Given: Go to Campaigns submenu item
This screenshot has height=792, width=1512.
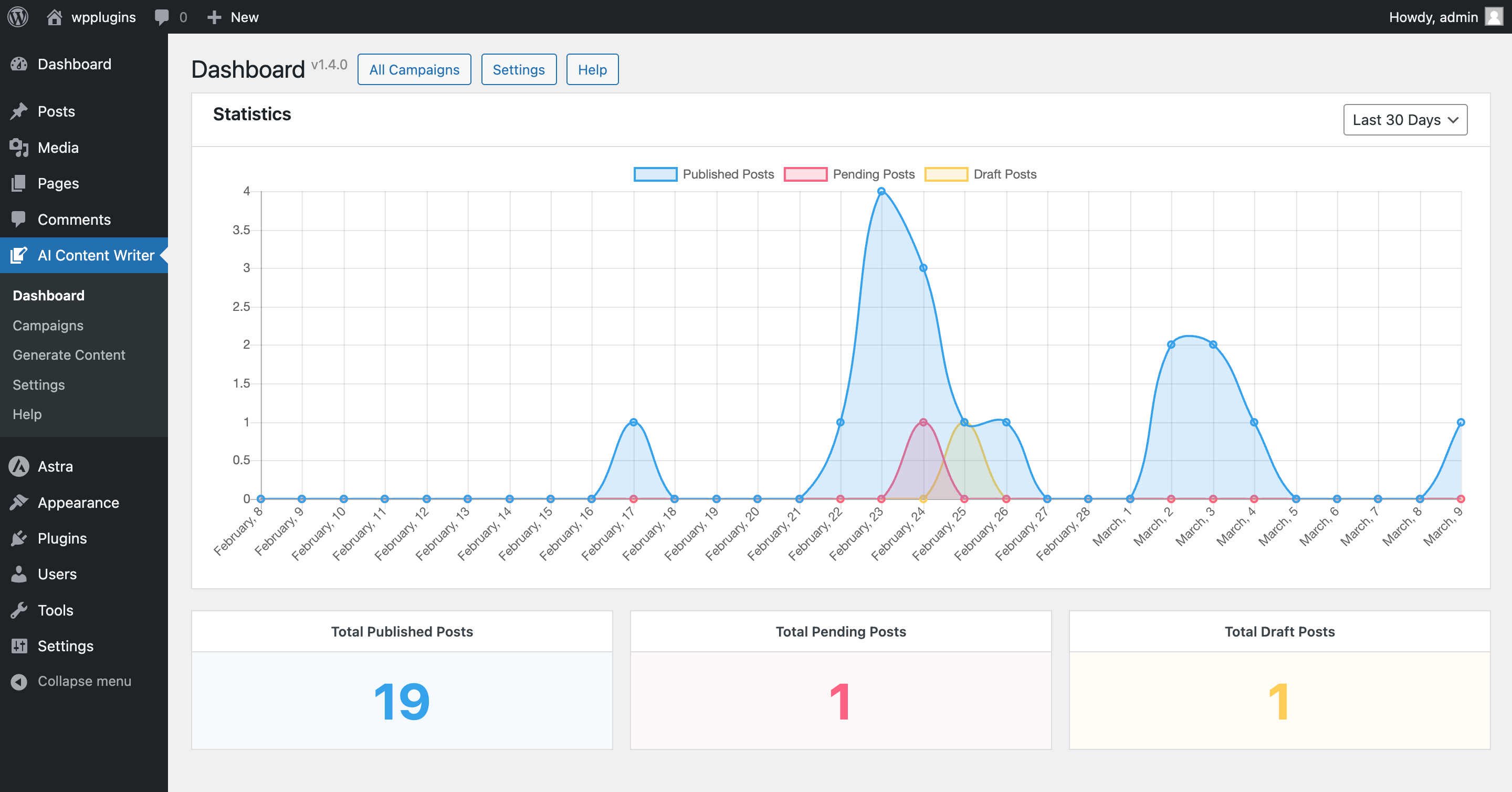Looking at the screenshot, I should 48,325.
